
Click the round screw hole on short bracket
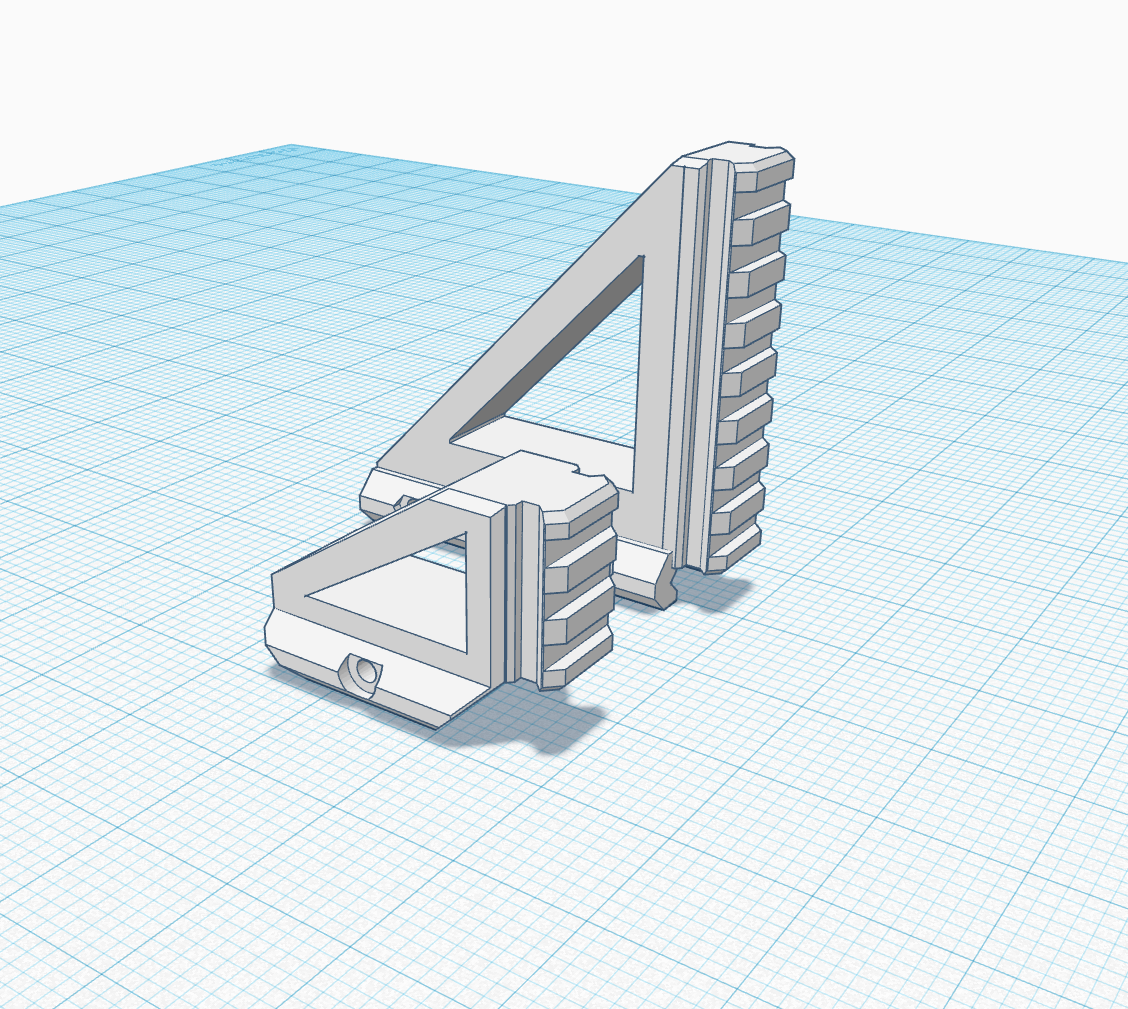pyautogui.click(x=365, y=672)
